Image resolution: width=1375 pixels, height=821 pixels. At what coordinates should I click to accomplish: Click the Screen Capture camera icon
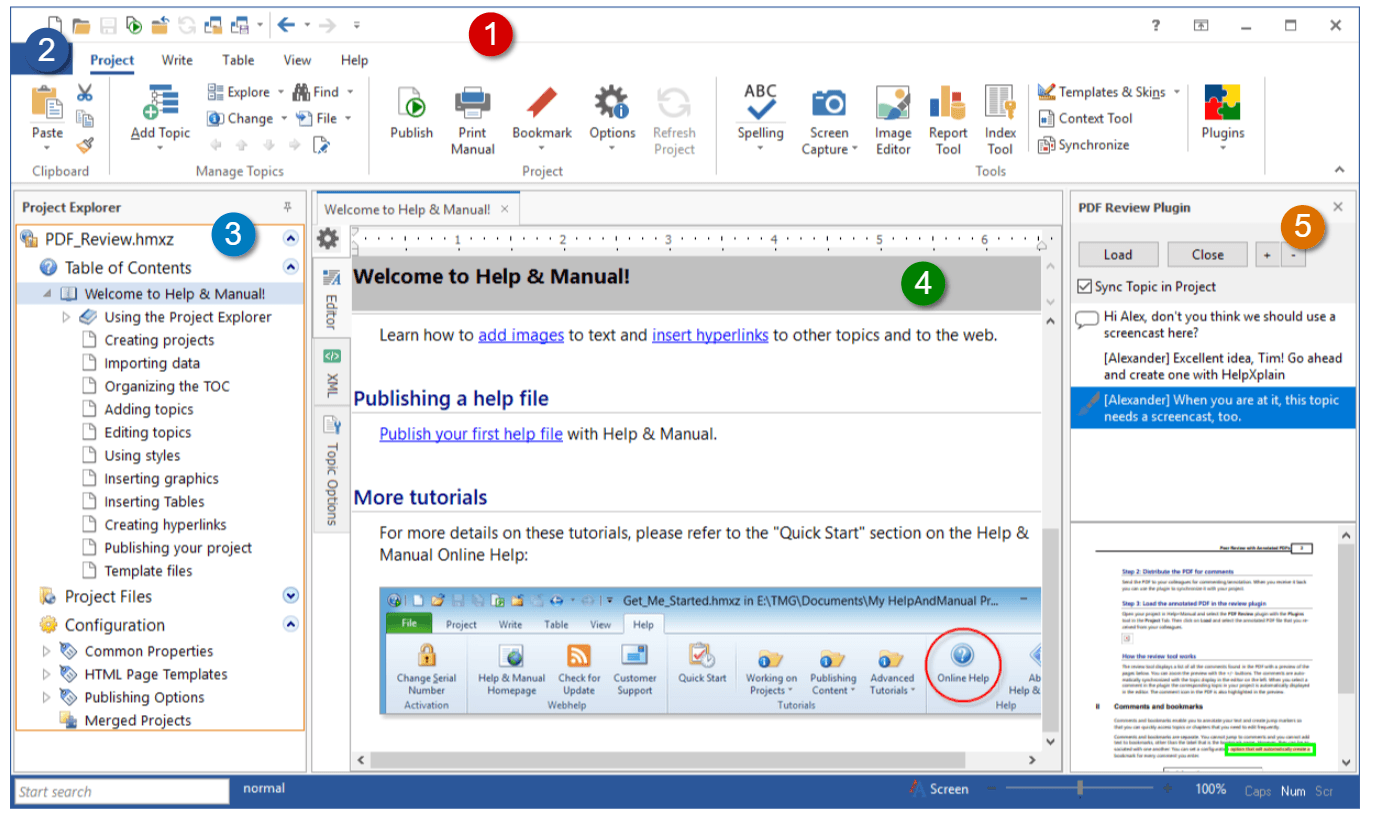click(x=829, y=103)
